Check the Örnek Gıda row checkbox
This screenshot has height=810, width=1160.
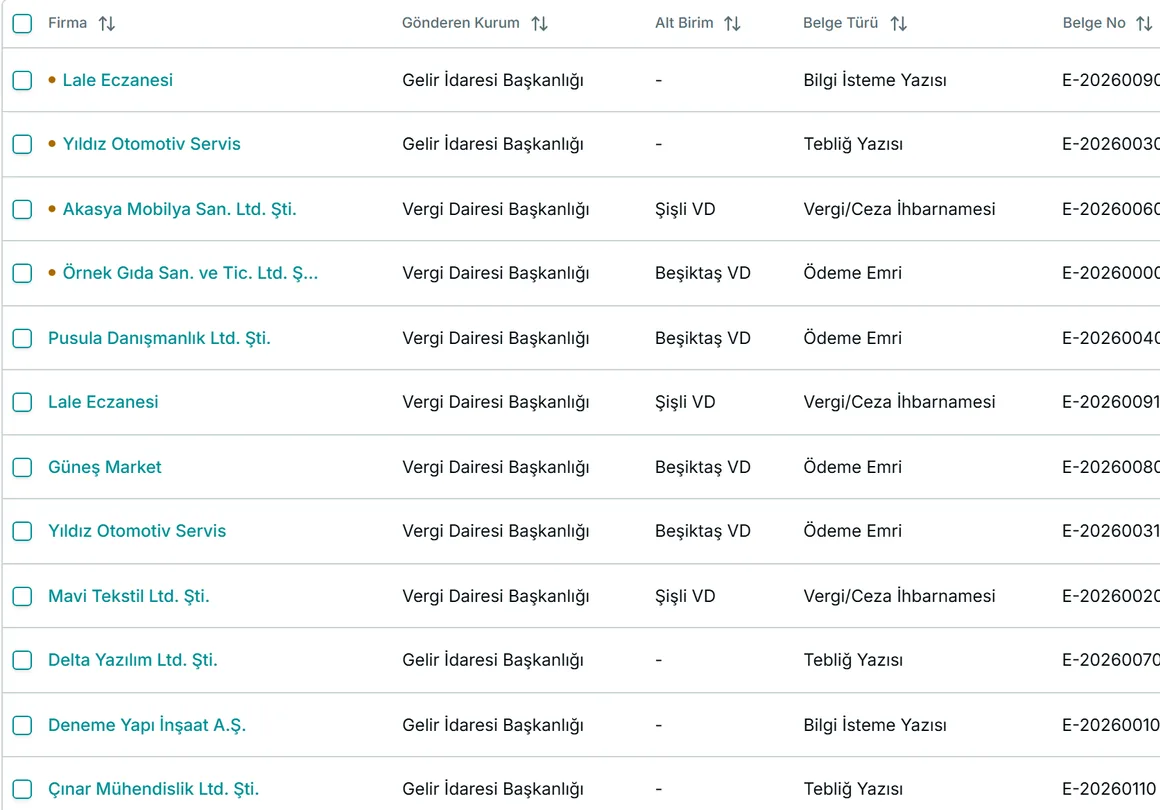pos(22,273)
